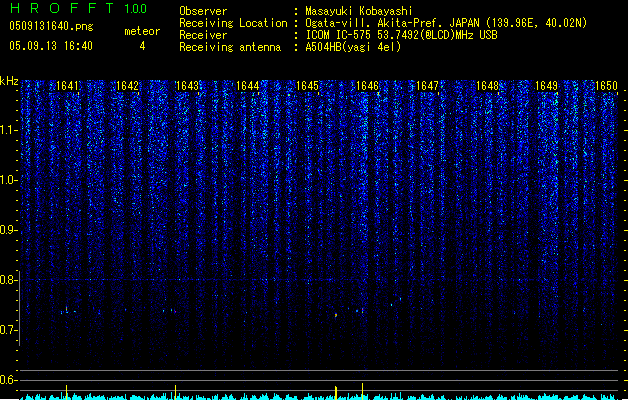Viewport: 629px width, 400px height.
Task: Click the Receiving antenna field label
Action: tap(230, 47)
